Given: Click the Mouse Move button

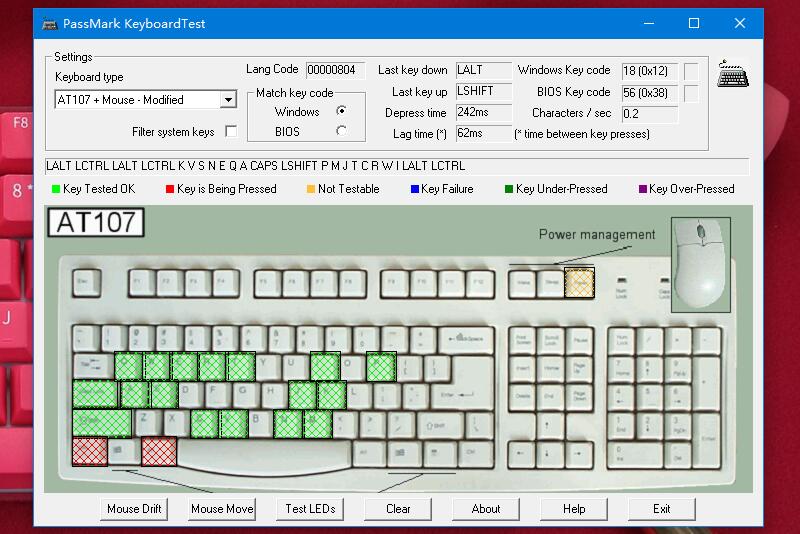Looking at the screenshot, I should click(222, 508).
